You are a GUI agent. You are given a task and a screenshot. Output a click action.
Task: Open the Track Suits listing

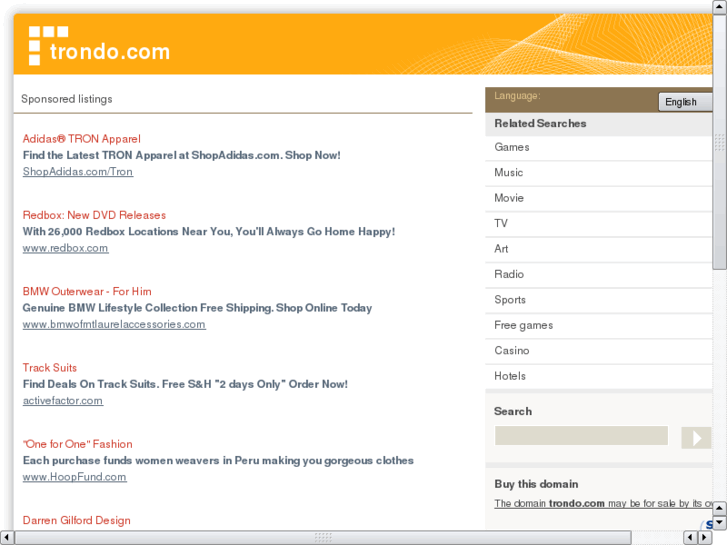[x=50, y=368]
